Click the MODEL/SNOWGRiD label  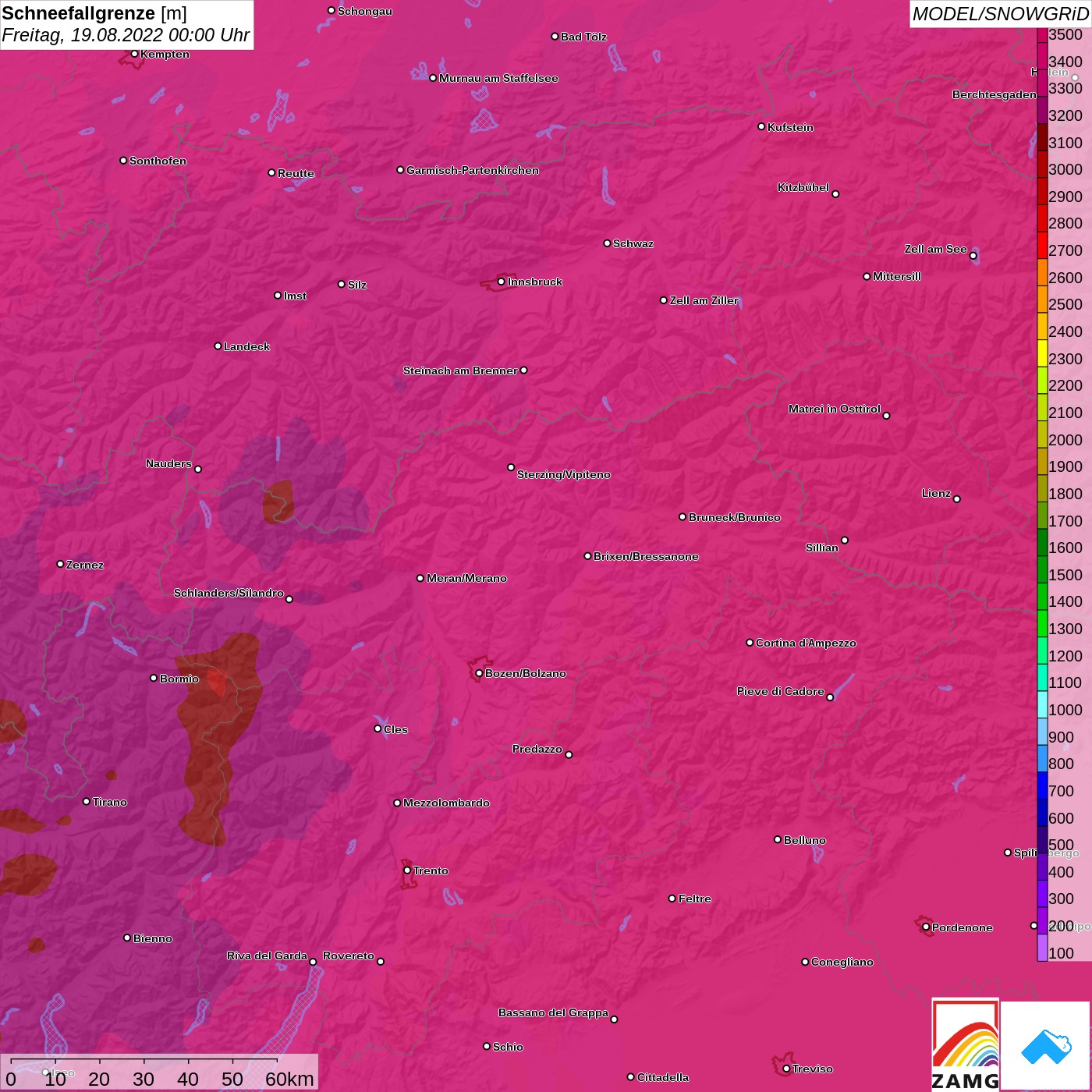click(x=1000, y=14)
